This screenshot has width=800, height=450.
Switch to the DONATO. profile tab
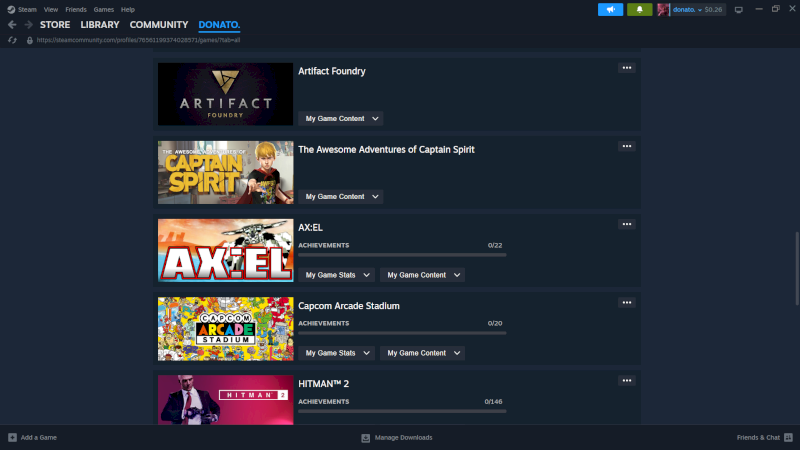click(x=219, y=24)
